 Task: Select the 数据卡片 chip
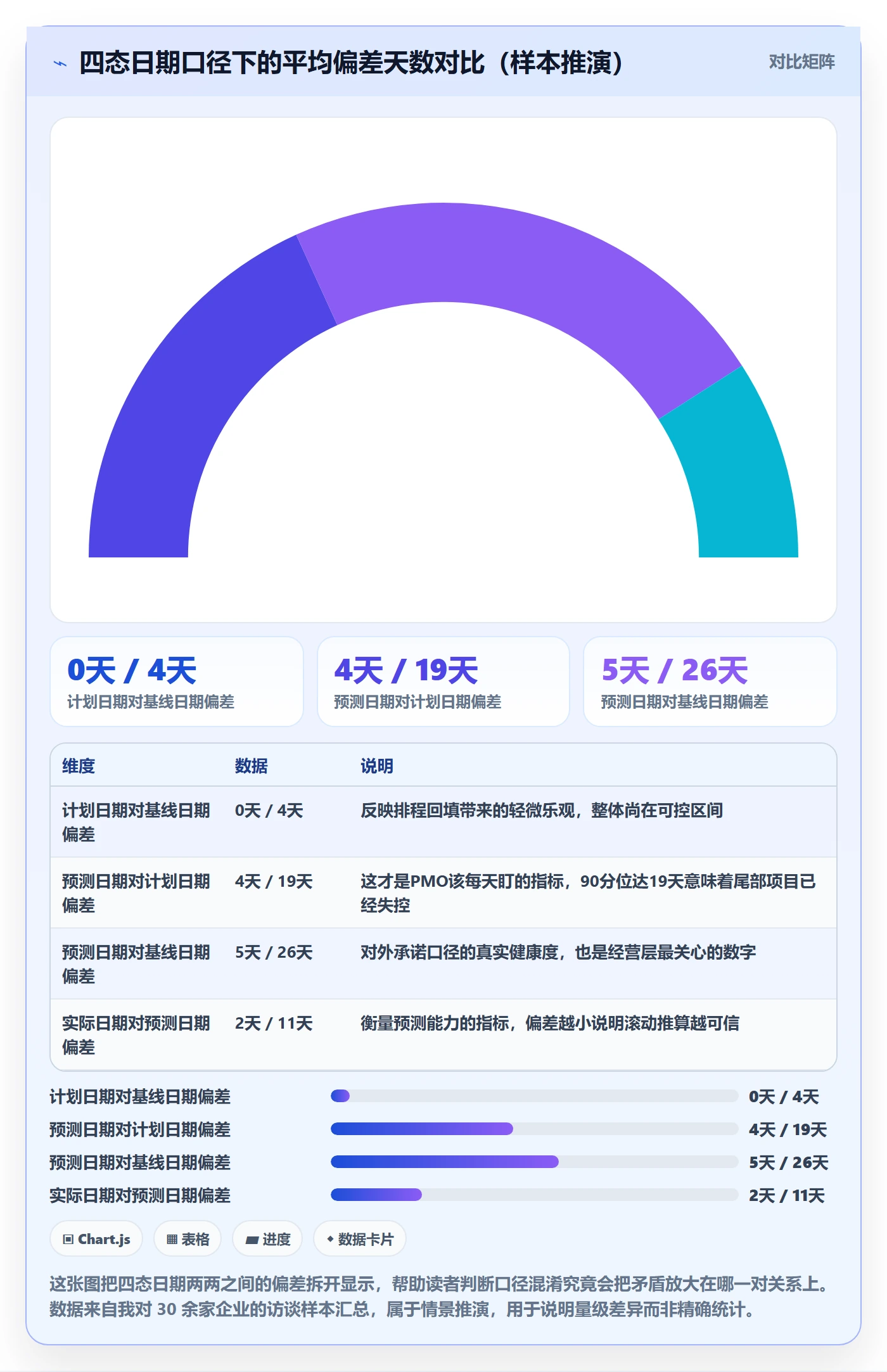coord(360,1238)
